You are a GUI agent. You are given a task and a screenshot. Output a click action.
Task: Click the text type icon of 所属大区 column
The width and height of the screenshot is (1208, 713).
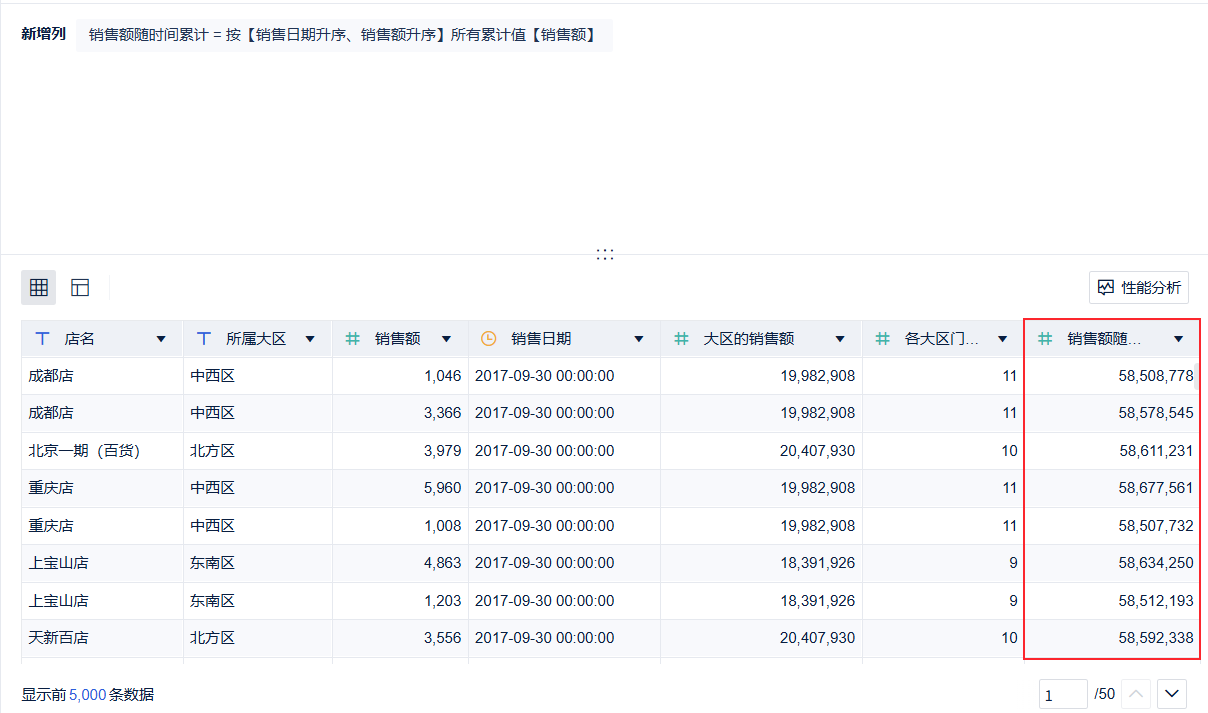point(204,339)
